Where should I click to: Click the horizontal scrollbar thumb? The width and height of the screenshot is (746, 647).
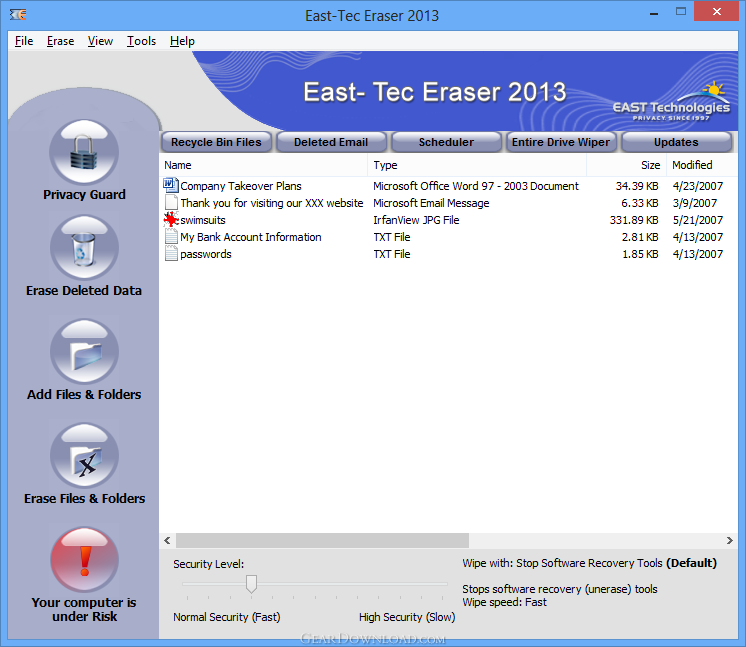coord(322,540)
